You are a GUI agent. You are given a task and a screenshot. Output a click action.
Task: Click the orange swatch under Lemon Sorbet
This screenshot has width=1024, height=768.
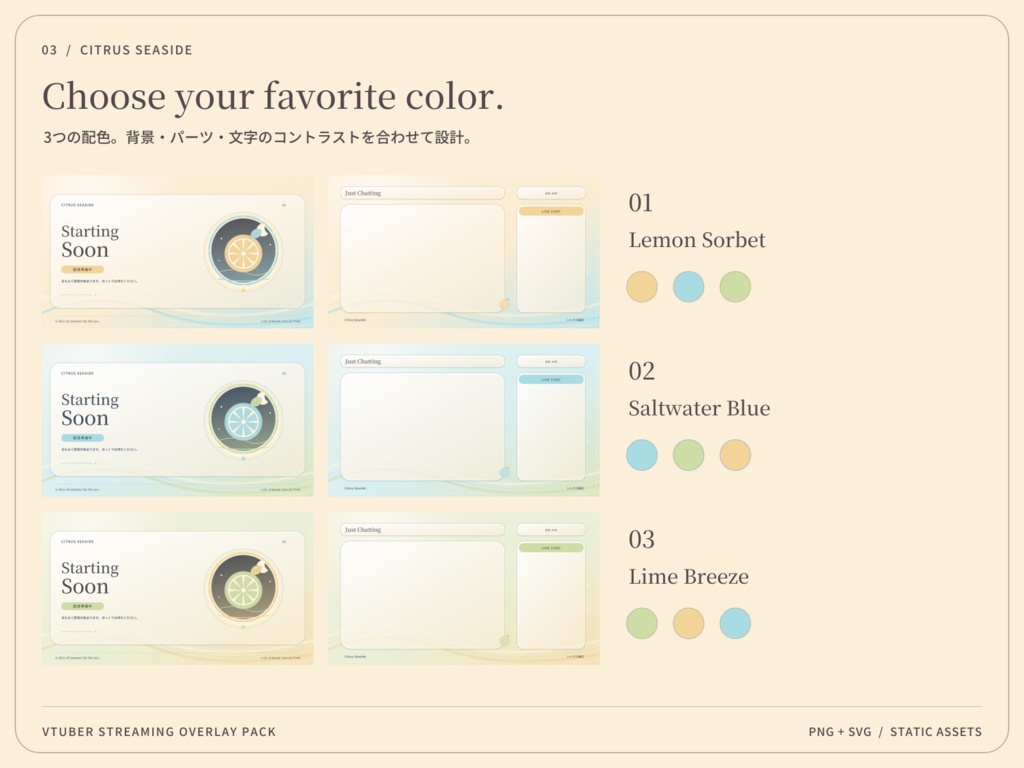click(641, 287)
